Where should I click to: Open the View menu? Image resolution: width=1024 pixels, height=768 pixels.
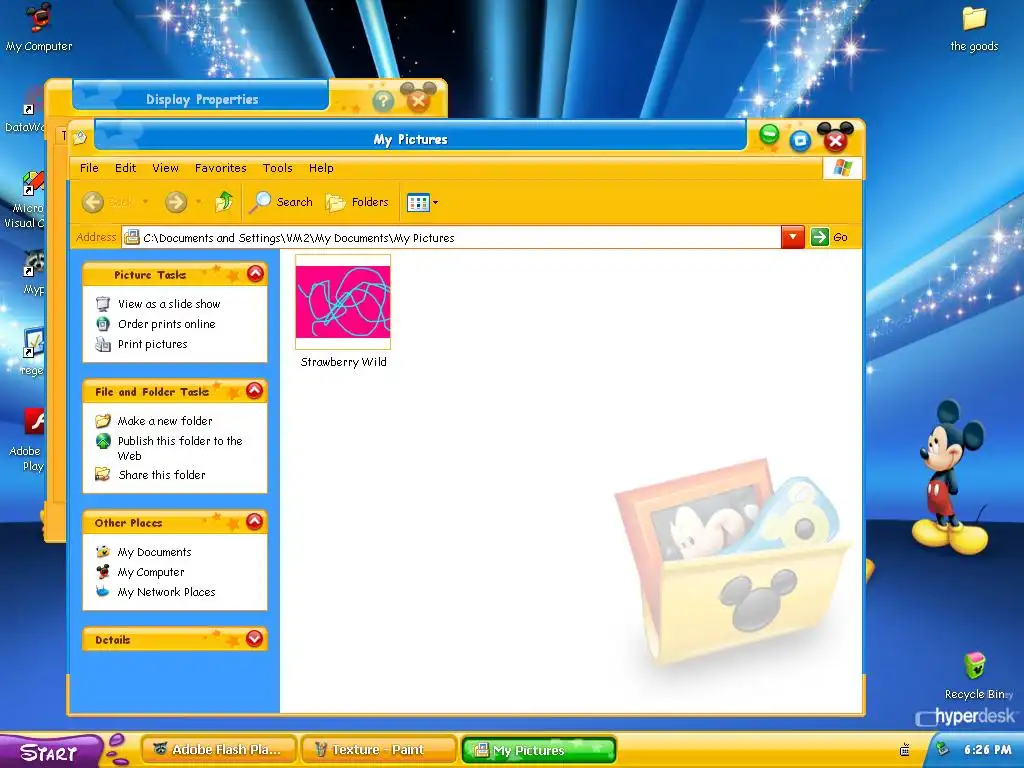click(x=165, y=168)
